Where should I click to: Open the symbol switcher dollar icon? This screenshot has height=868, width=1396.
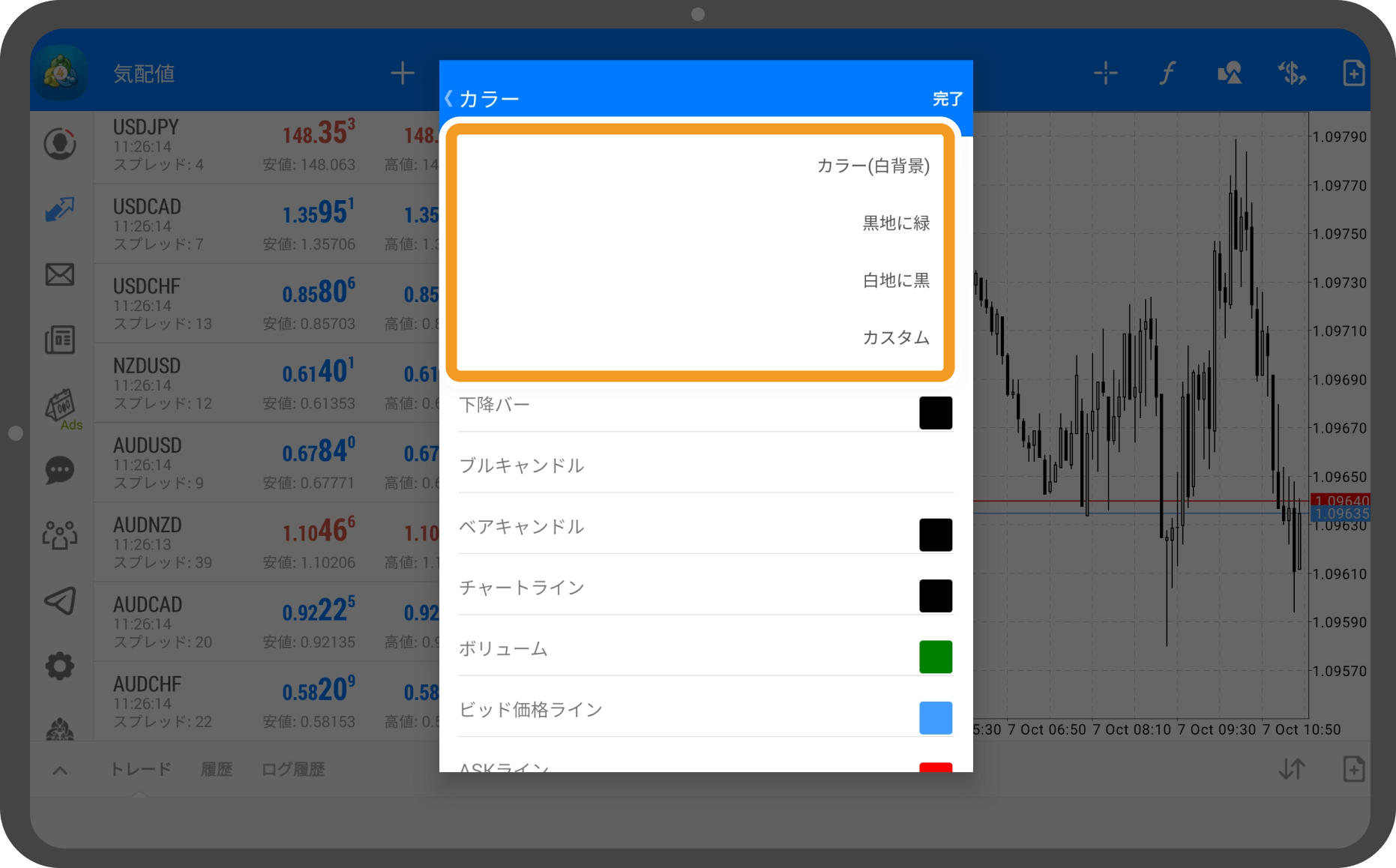pos(1292,73)
